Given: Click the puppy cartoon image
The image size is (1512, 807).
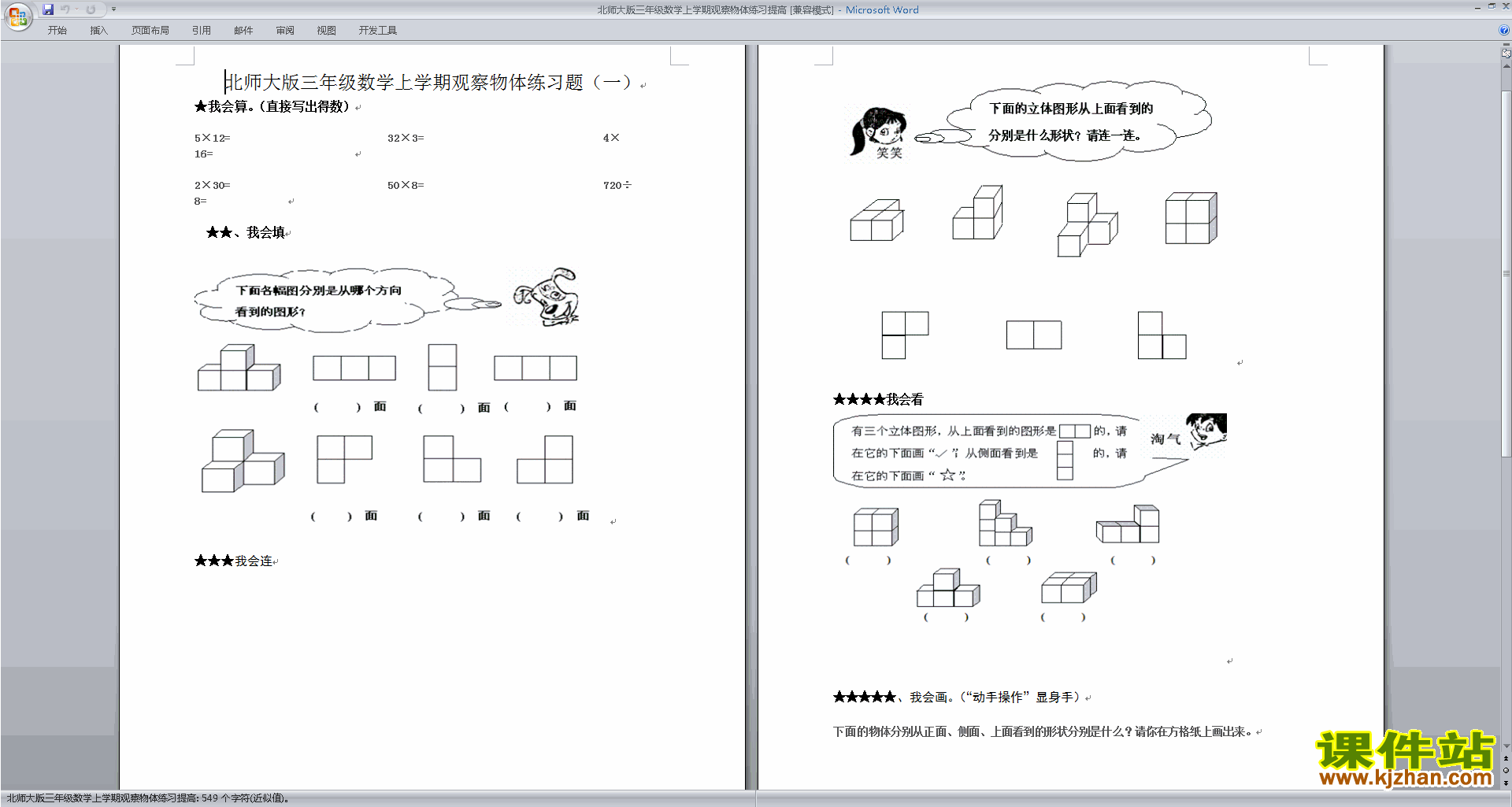Looking at the screenshot, I should point(546,297).
